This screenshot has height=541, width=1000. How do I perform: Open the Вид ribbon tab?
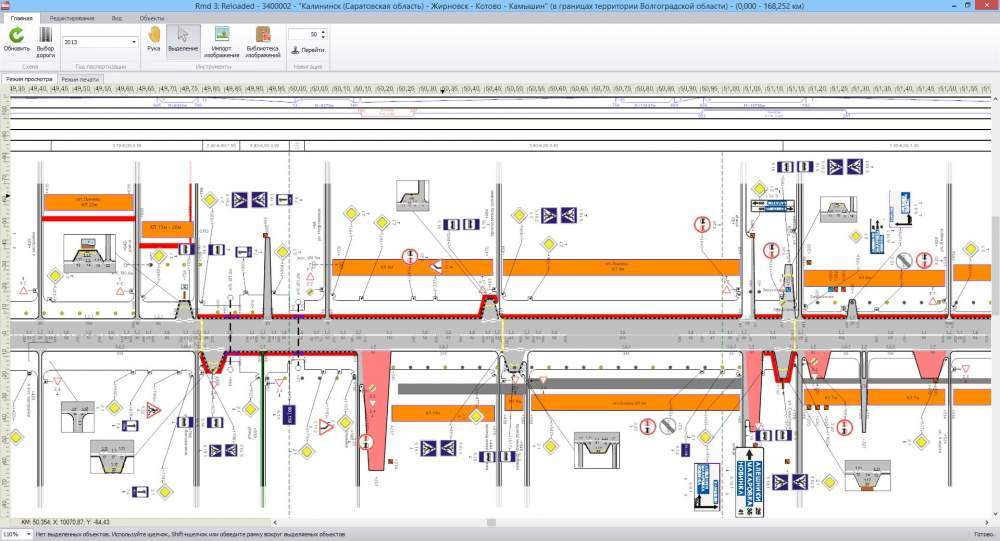(117, 18)
